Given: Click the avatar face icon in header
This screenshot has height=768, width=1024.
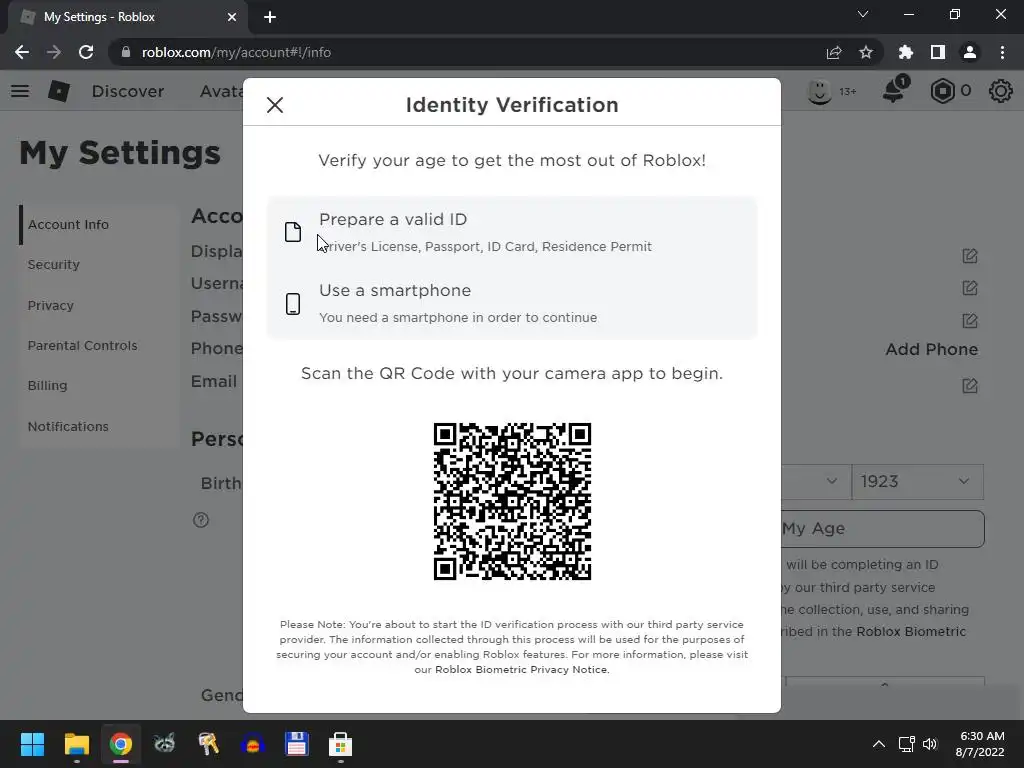Looking at the screenshot, I should click(819, 91).
